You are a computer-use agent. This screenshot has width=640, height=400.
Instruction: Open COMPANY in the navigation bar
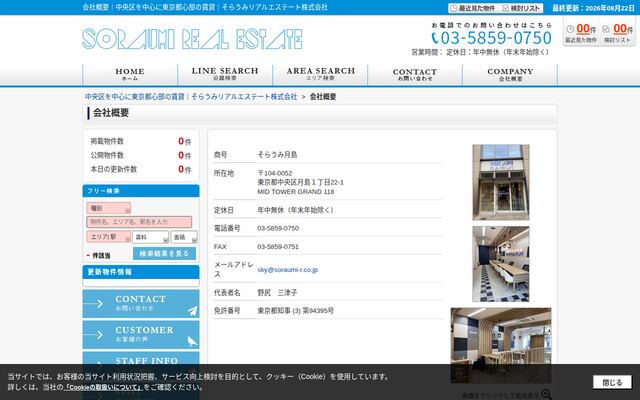[510, 74]
